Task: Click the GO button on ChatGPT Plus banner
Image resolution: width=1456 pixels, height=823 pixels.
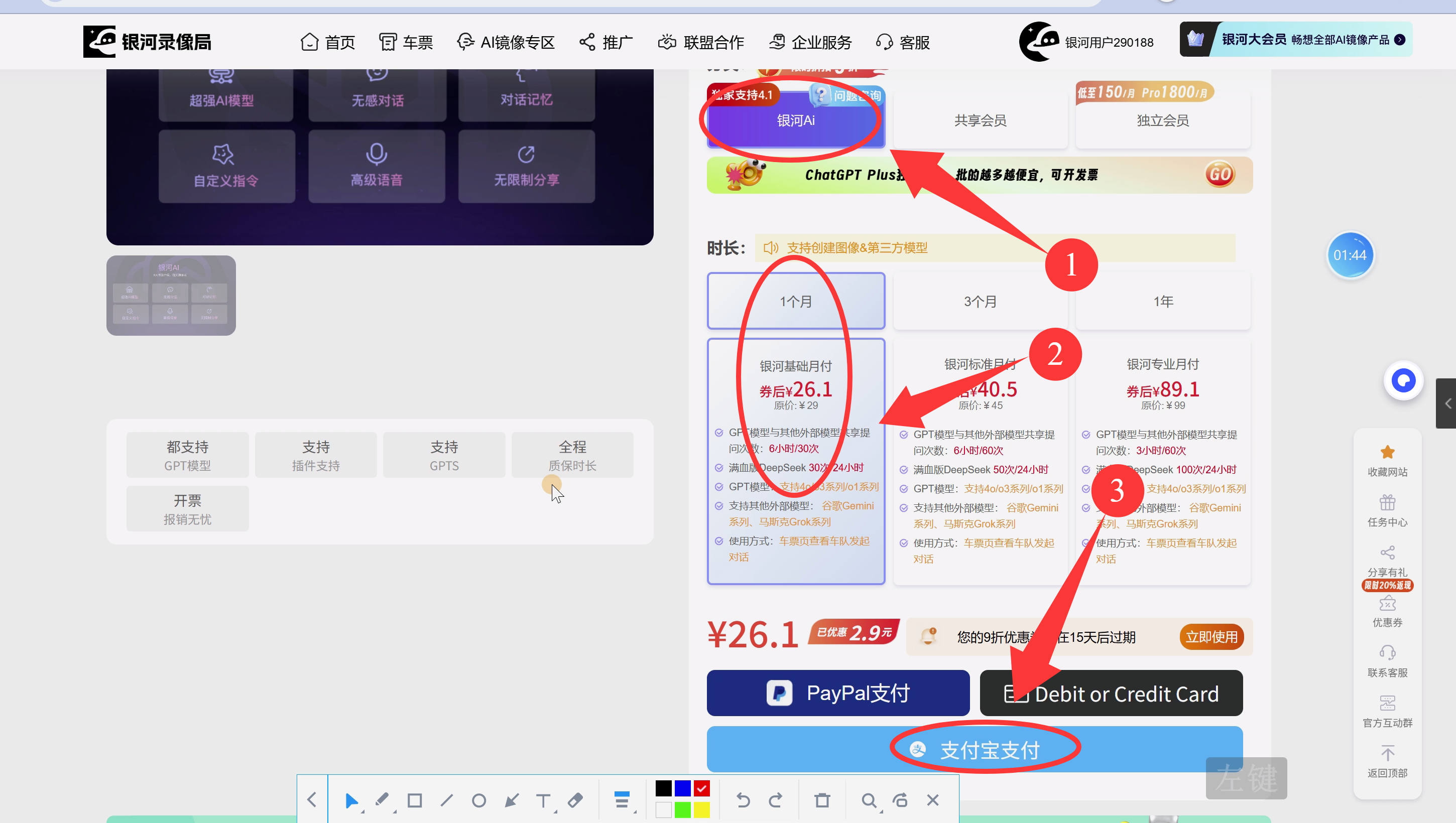Action: click(1220, 174)
